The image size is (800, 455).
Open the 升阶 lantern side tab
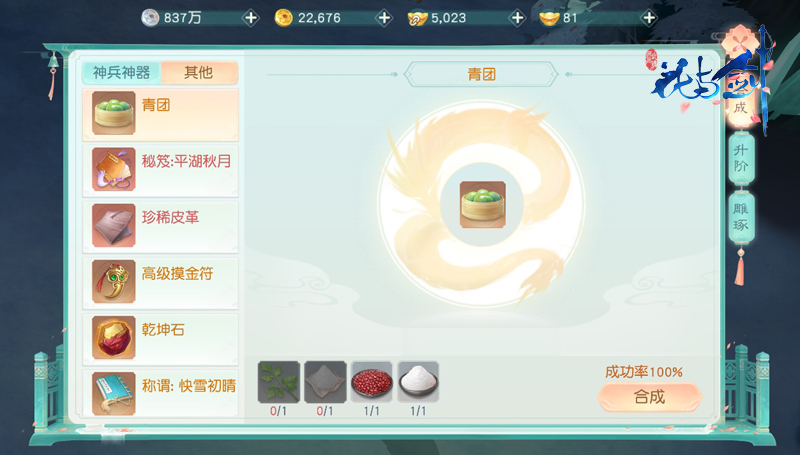pos(741,158)
